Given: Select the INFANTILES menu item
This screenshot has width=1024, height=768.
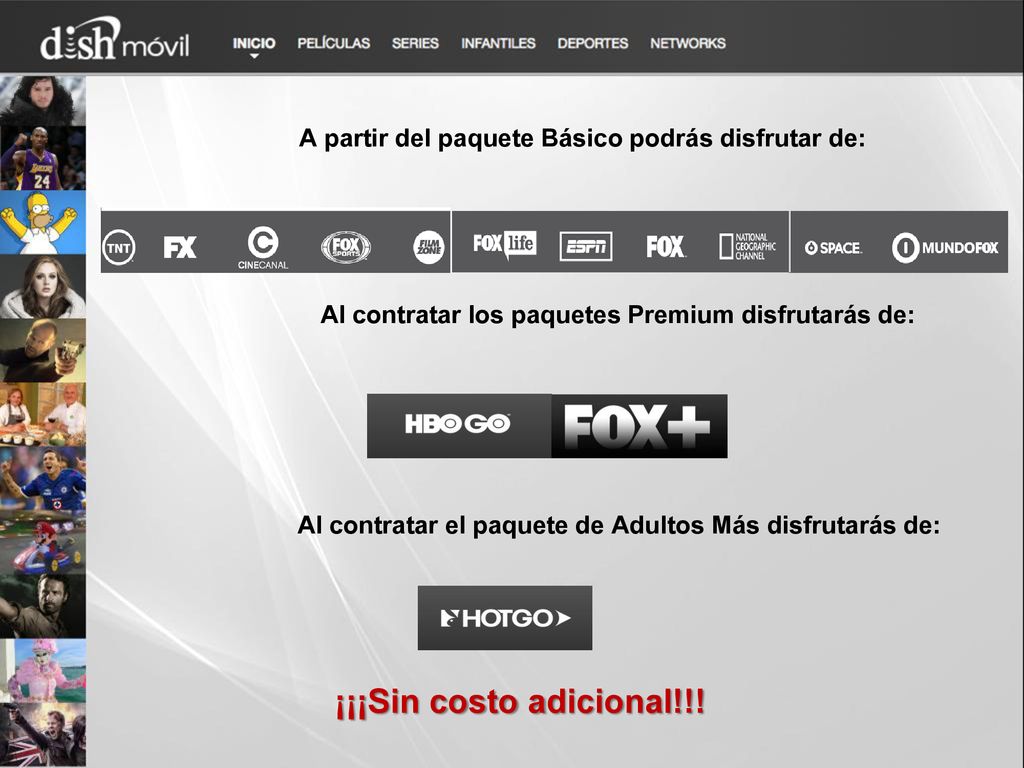Looking at the screenshot, I should click(x=498, y=43).
